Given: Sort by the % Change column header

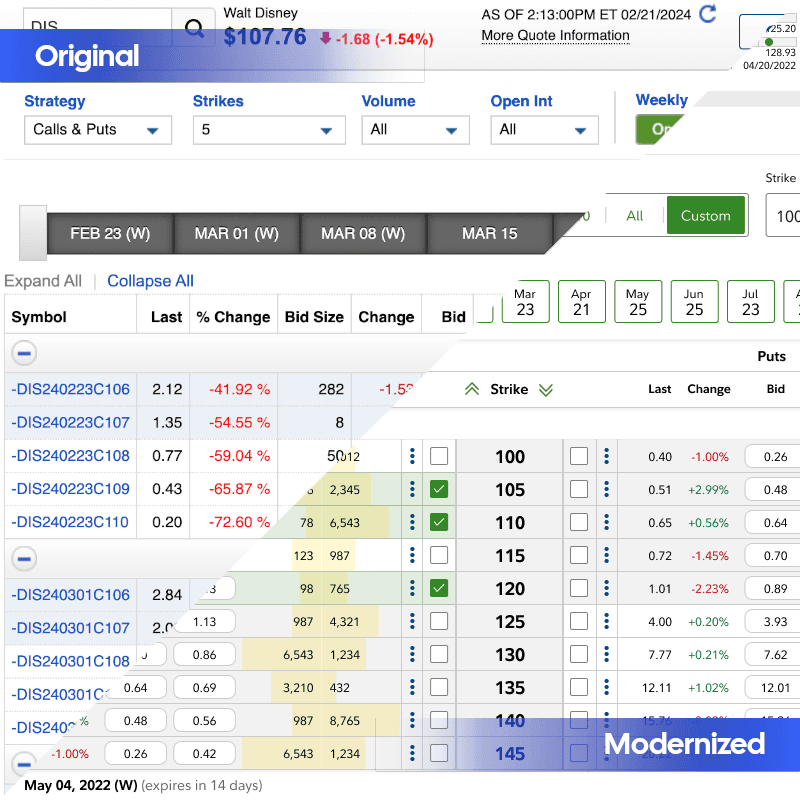Looking at the screenshot, I should pos(233,317).
